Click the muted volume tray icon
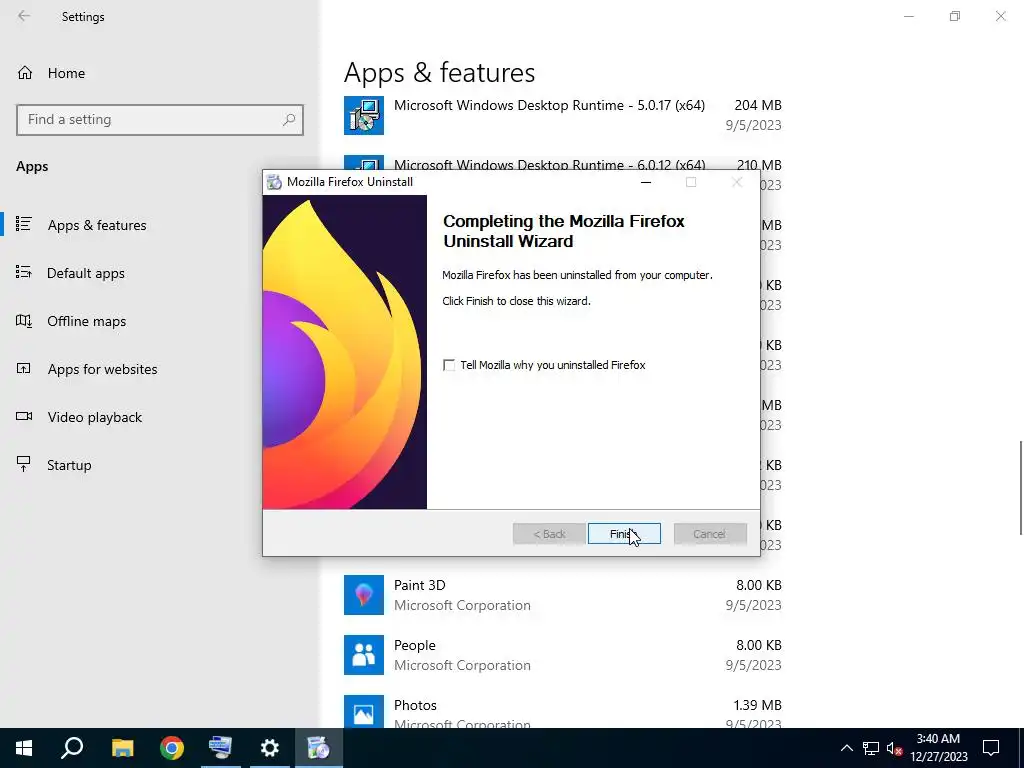The height and width of the screenshot is (768, 1024). point(894,748)
